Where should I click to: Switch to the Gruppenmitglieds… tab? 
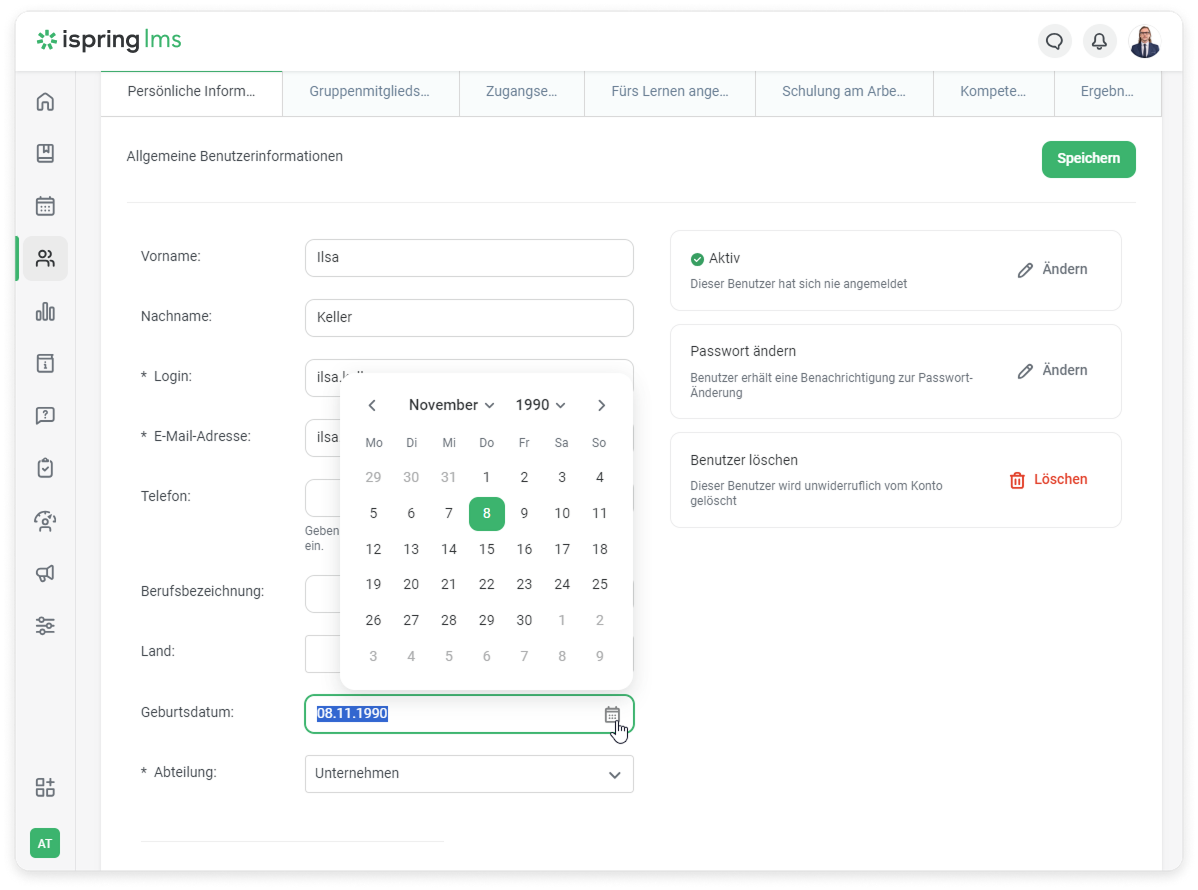(370, 91)
